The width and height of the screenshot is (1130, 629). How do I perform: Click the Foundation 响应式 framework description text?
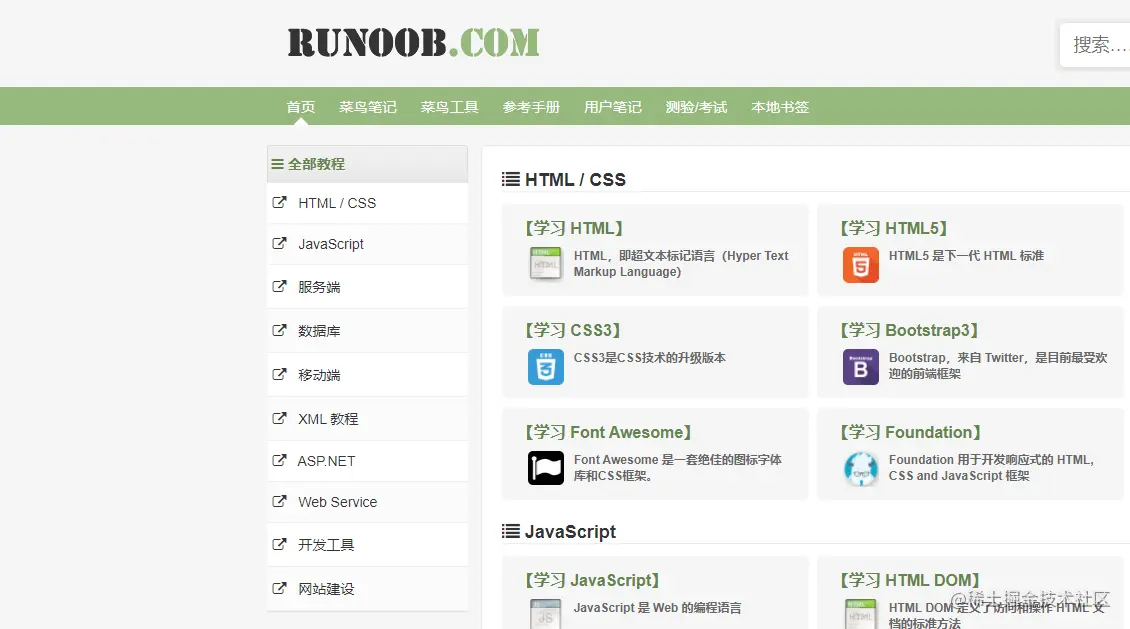pos(992,468)
